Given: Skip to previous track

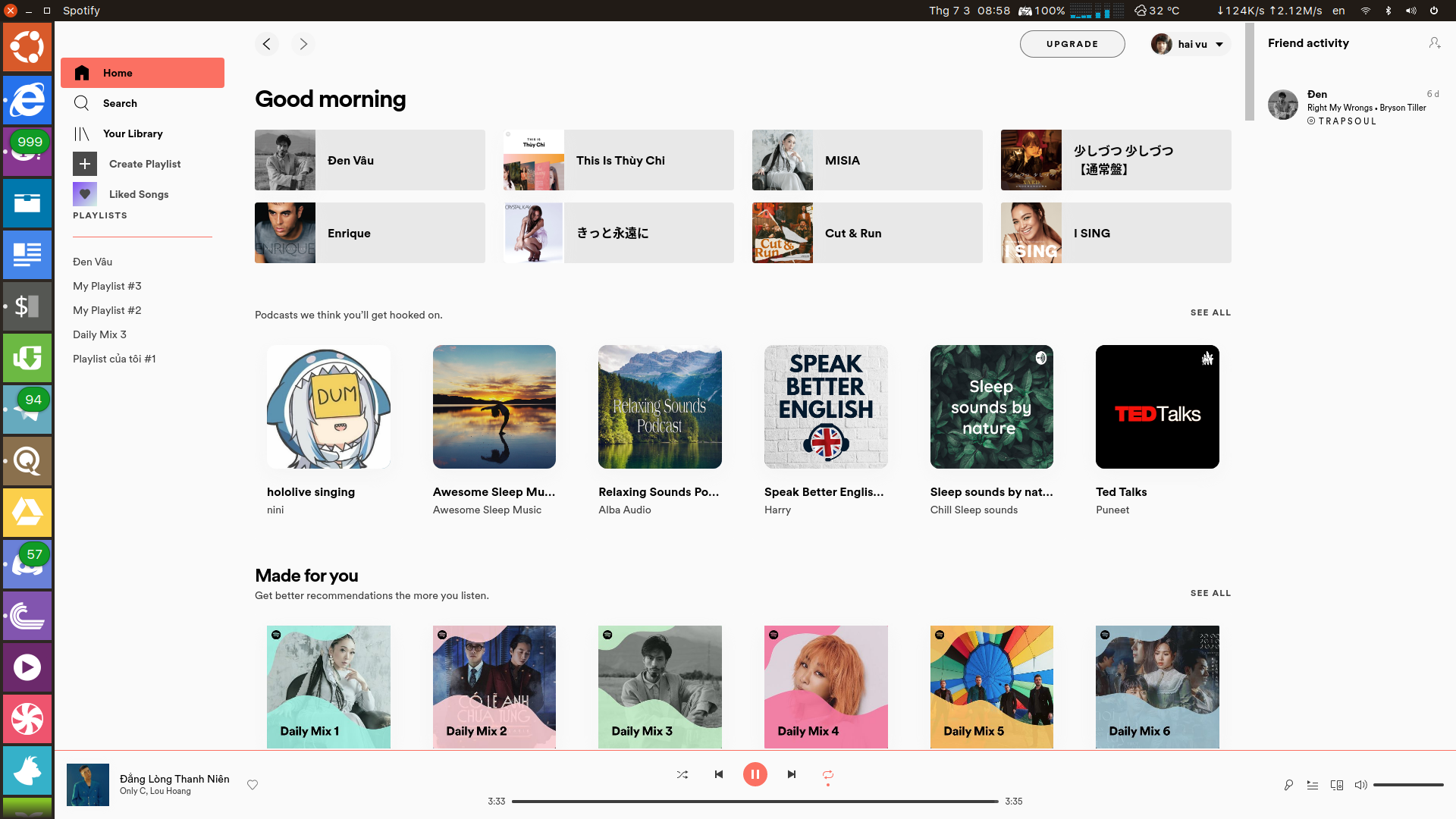Looking at the screenshot, I should click(x=719, y=774).
